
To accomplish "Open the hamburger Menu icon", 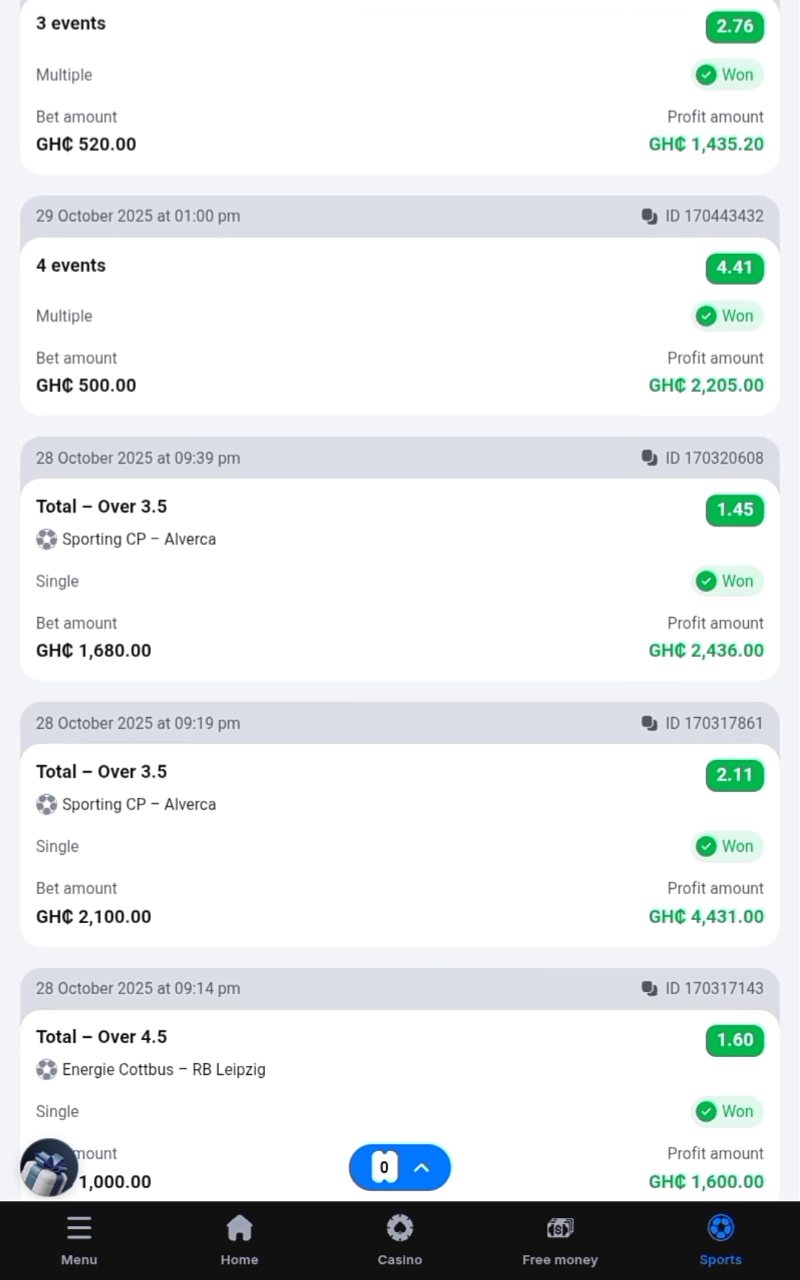I will [x=79, y=1239].
